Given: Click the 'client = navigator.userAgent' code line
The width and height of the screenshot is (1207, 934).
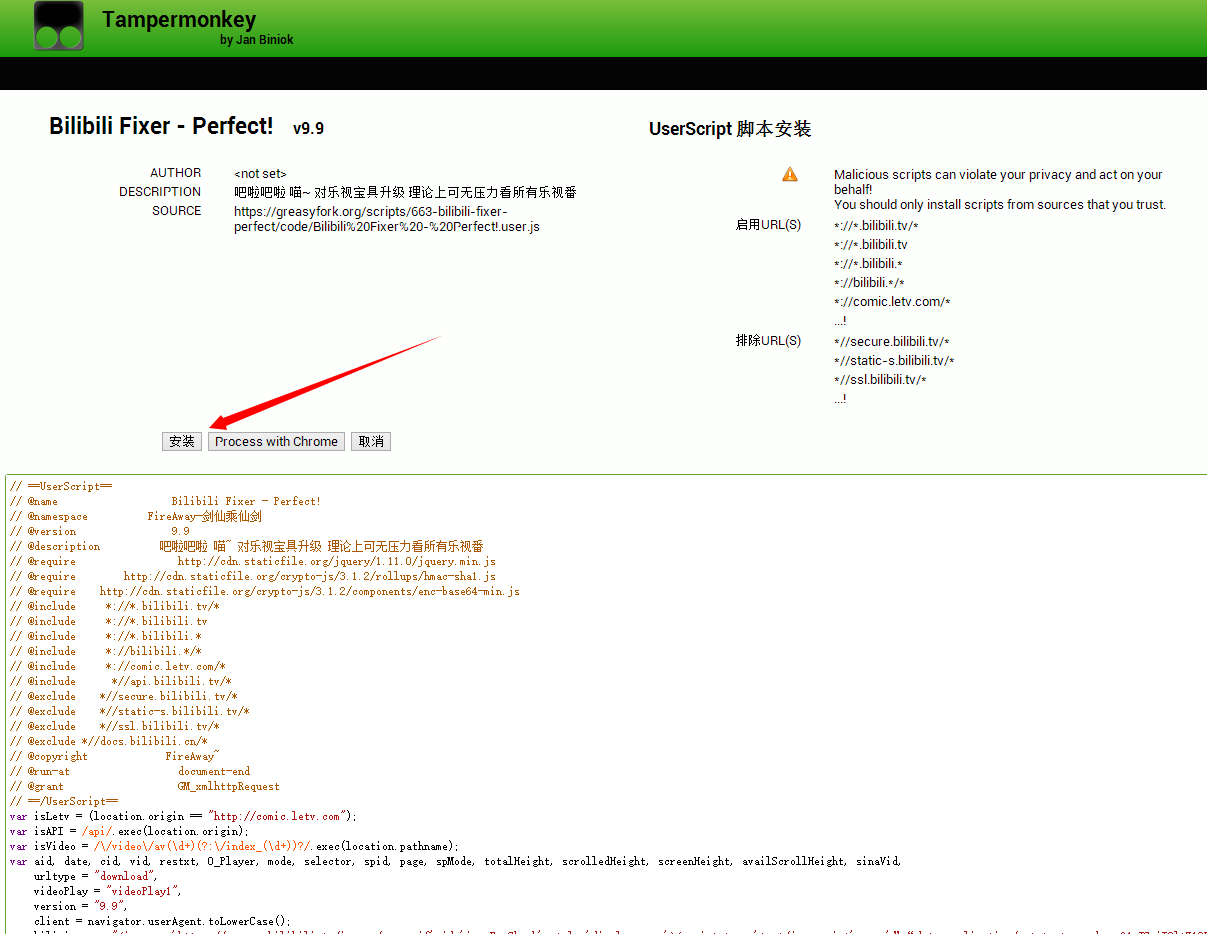Looking at the screenshot, I should point(162,921).
